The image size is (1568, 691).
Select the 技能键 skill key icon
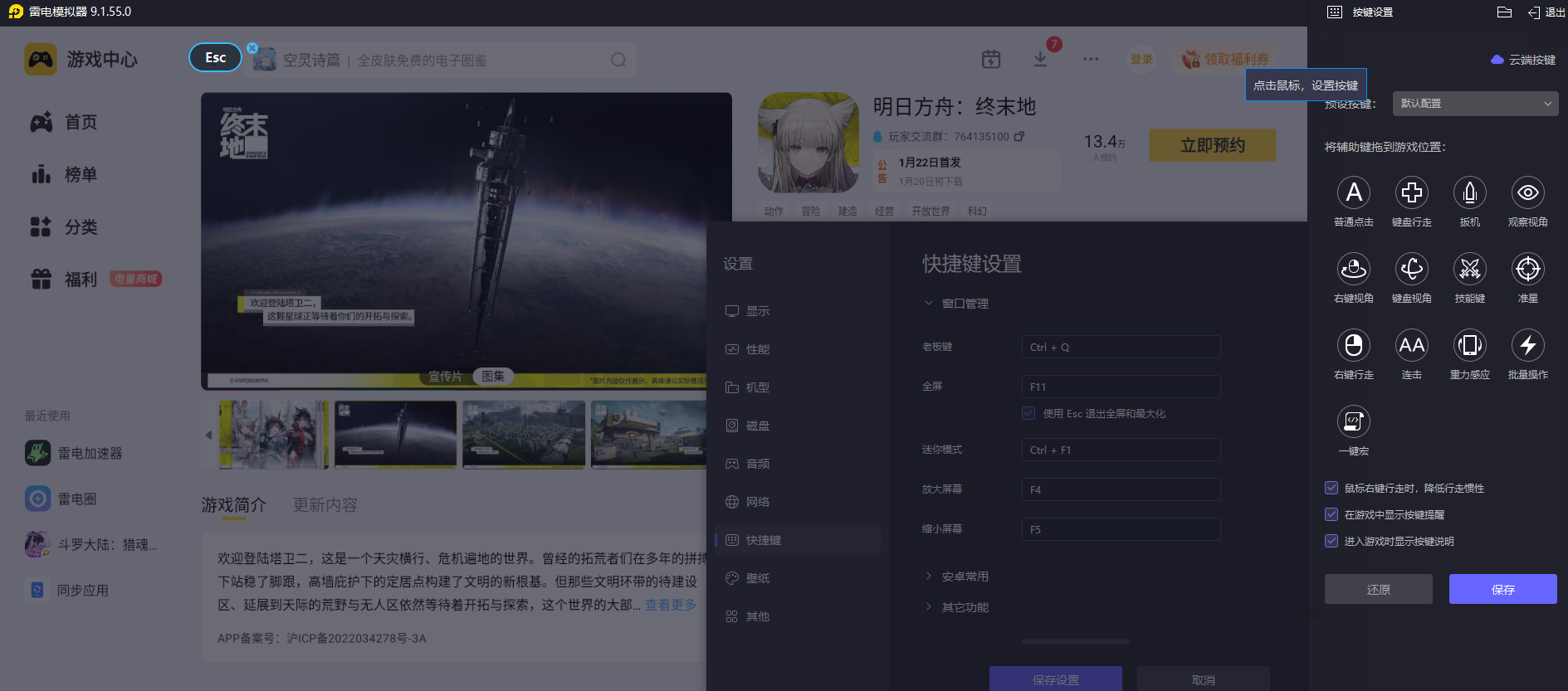1469,270
